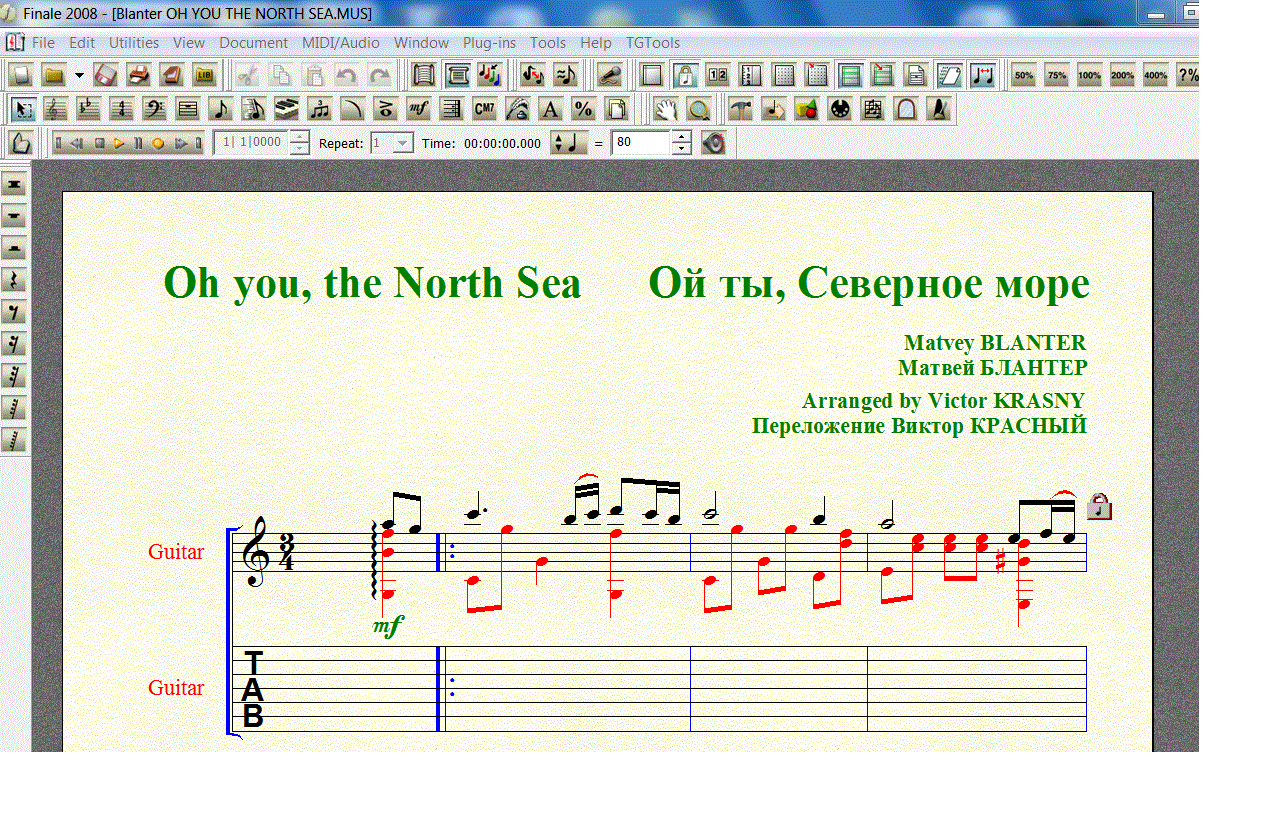Select the Page Layout tool
This screenshot has height=817, width=1274.
point(617,109)
